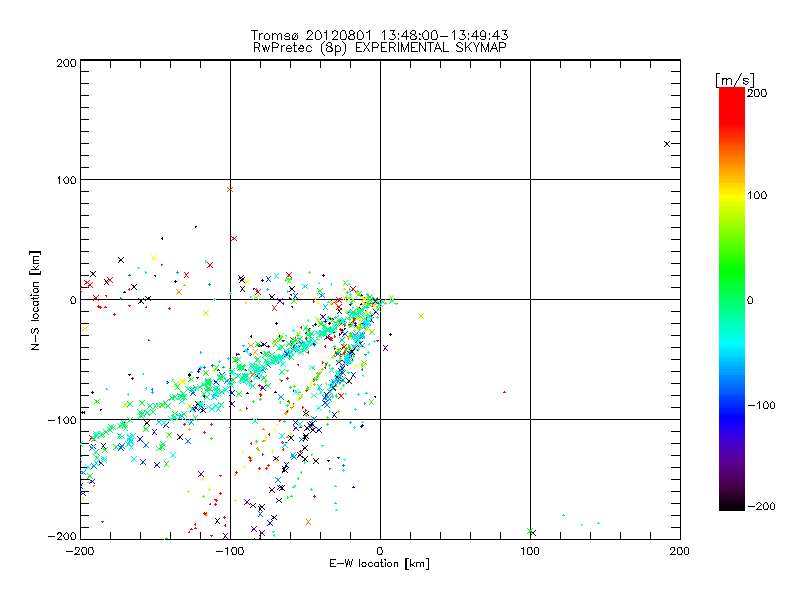The height and width of the screenshot is (600, 800).
Task: Click the plot title with Tromsø date and time
Action: (x=380, y=35)
